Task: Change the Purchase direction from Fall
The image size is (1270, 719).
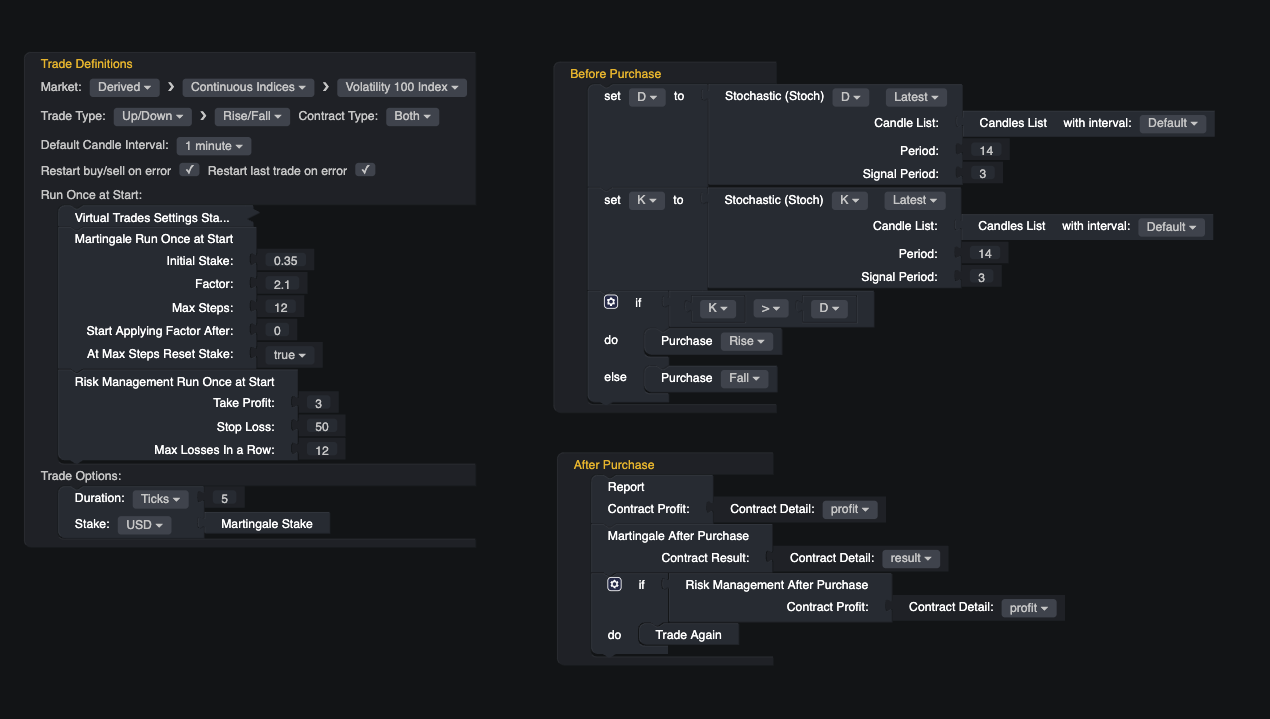Action: (742, 378)
